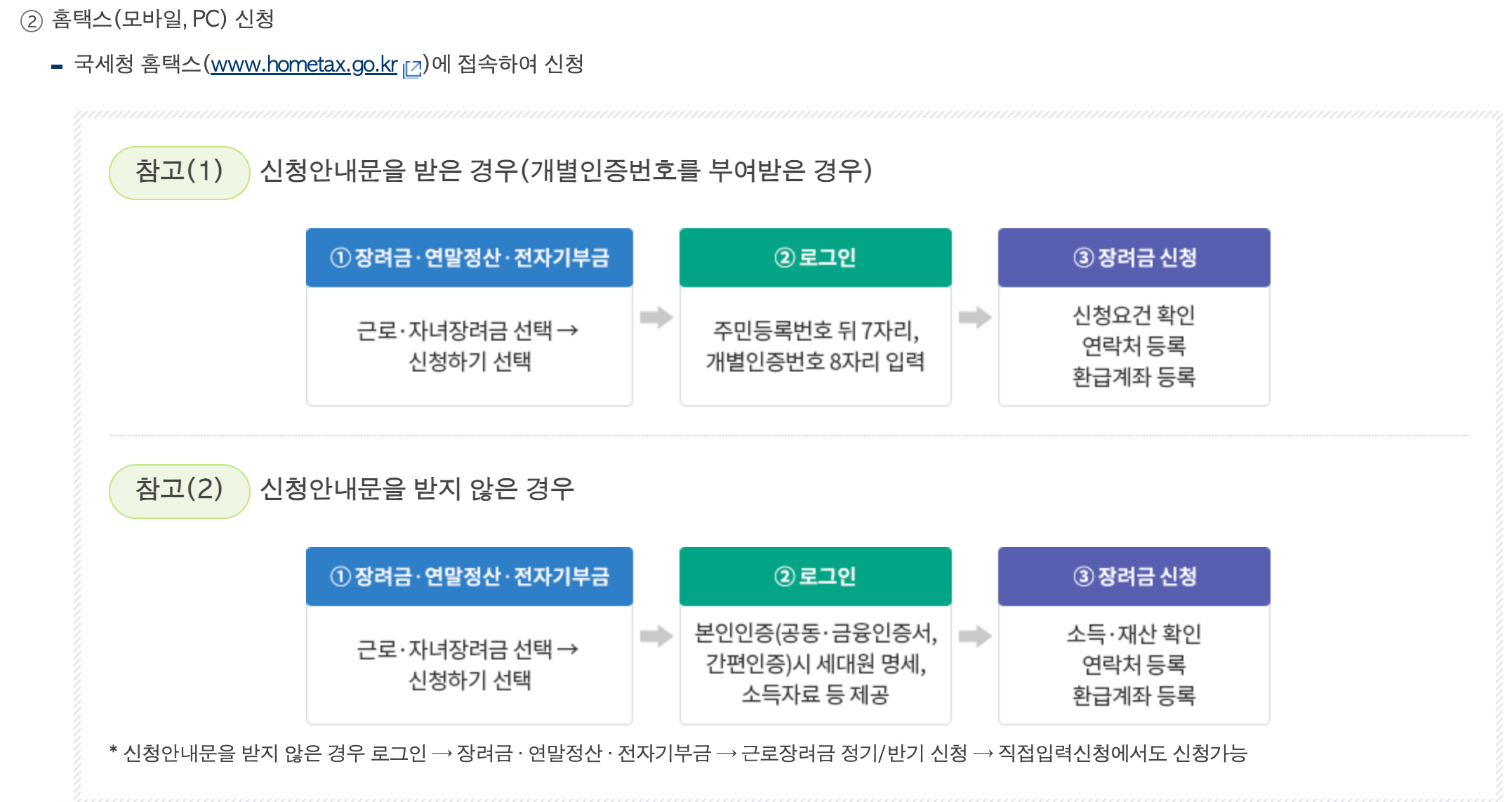Click the 신청요건 확인 step text

[x=1134, y=315]
